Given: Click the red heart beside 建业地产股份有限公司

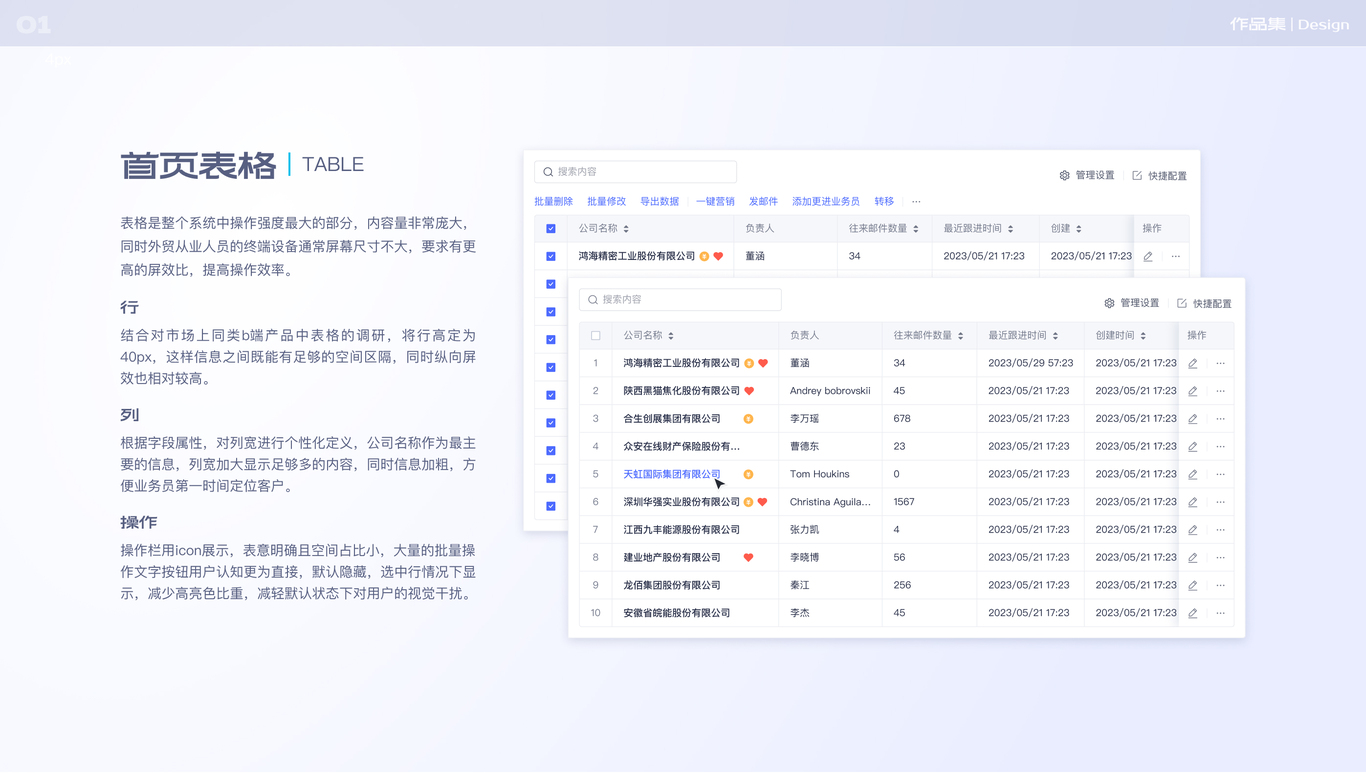Looking at the screenshot, I should 748,557.
